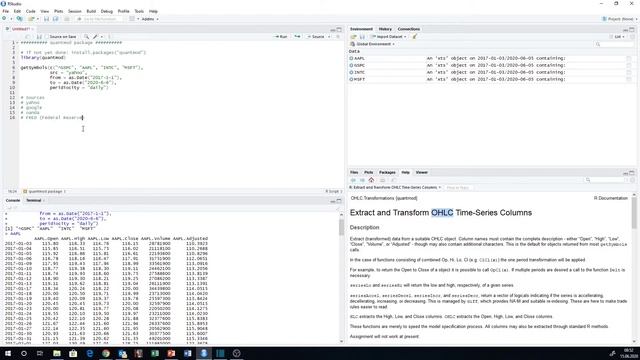Open the Global Environment dropdown
The width and height of the screenshot is (640, 360).
[x=372, y=44]
